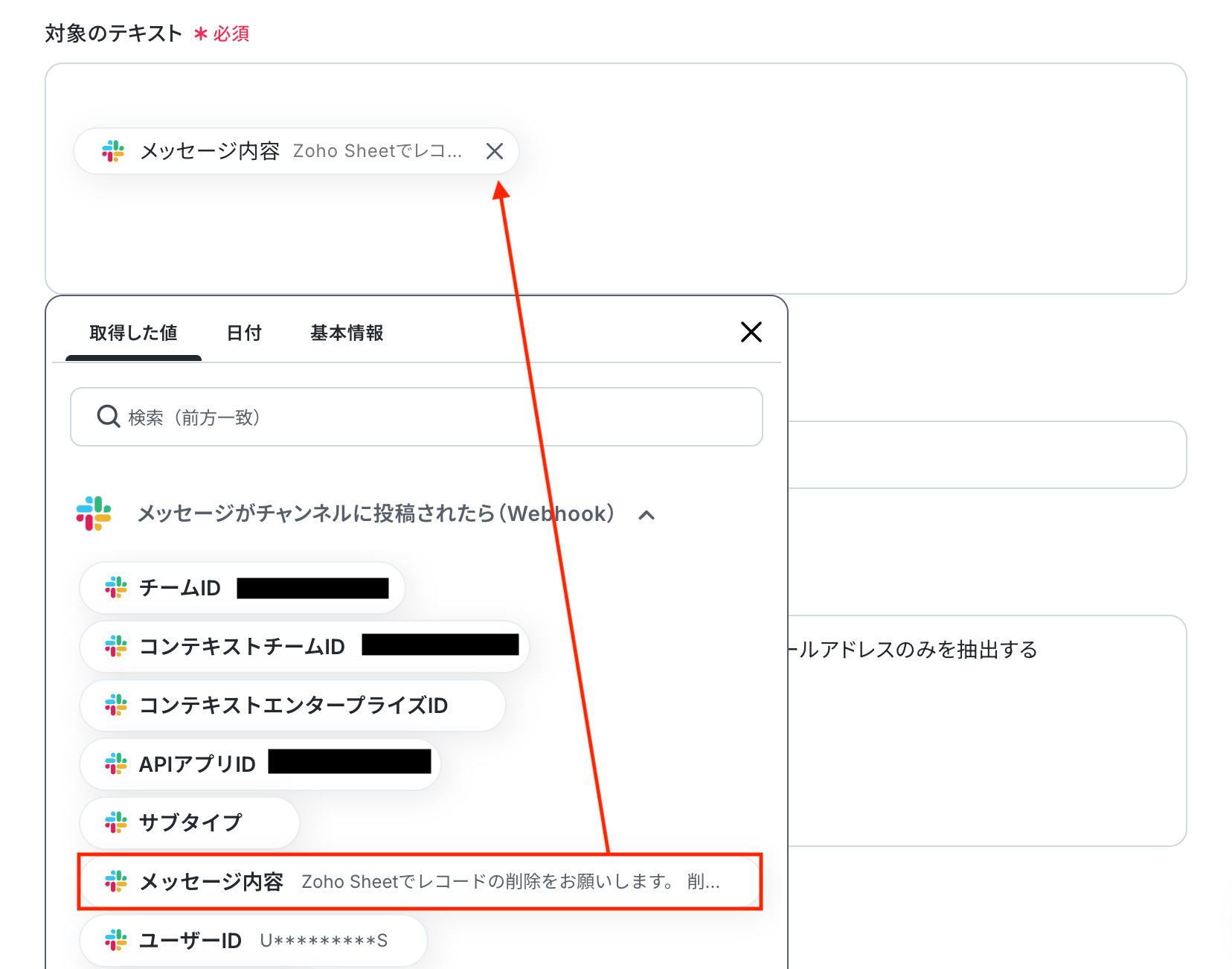Switch to the 取得した値 tab
Viewport: 1232px width, 969px height.
[133, 333]
